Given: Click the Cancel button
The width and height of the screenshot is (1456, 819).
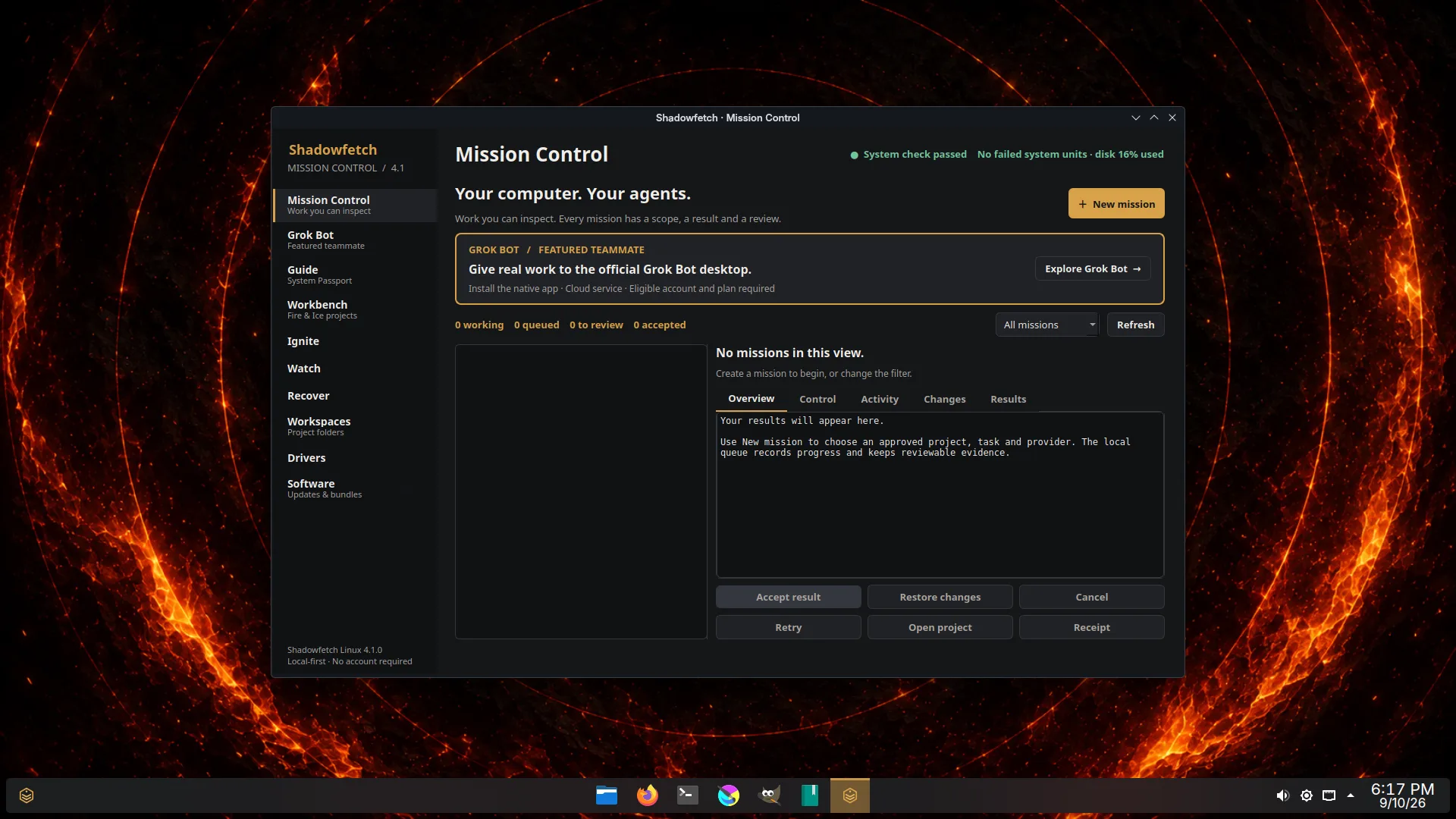Looking at the screenshot, I should tap(1091, 597).
